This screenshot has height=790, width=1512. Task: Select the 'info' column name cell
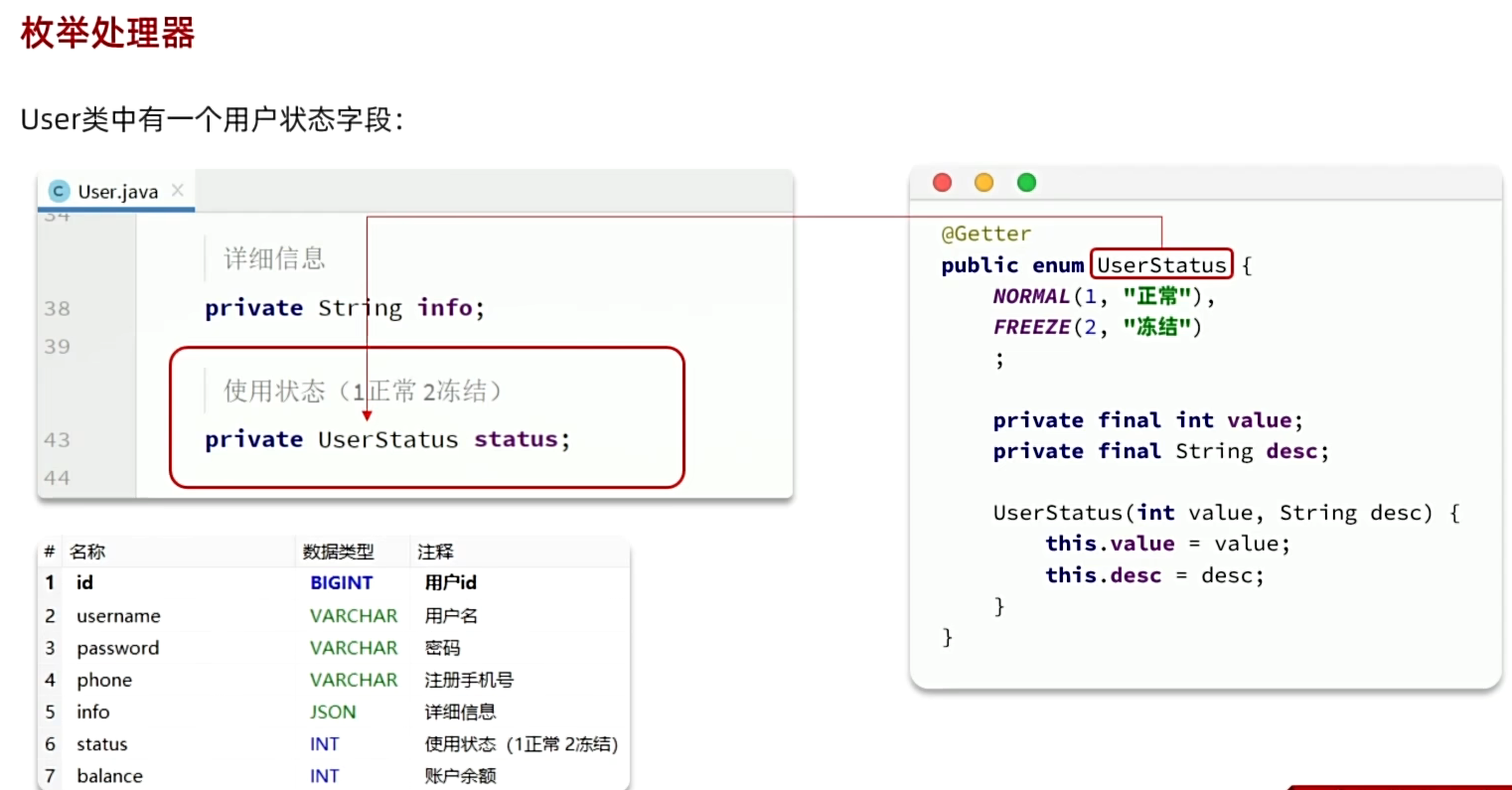point(93,711)
